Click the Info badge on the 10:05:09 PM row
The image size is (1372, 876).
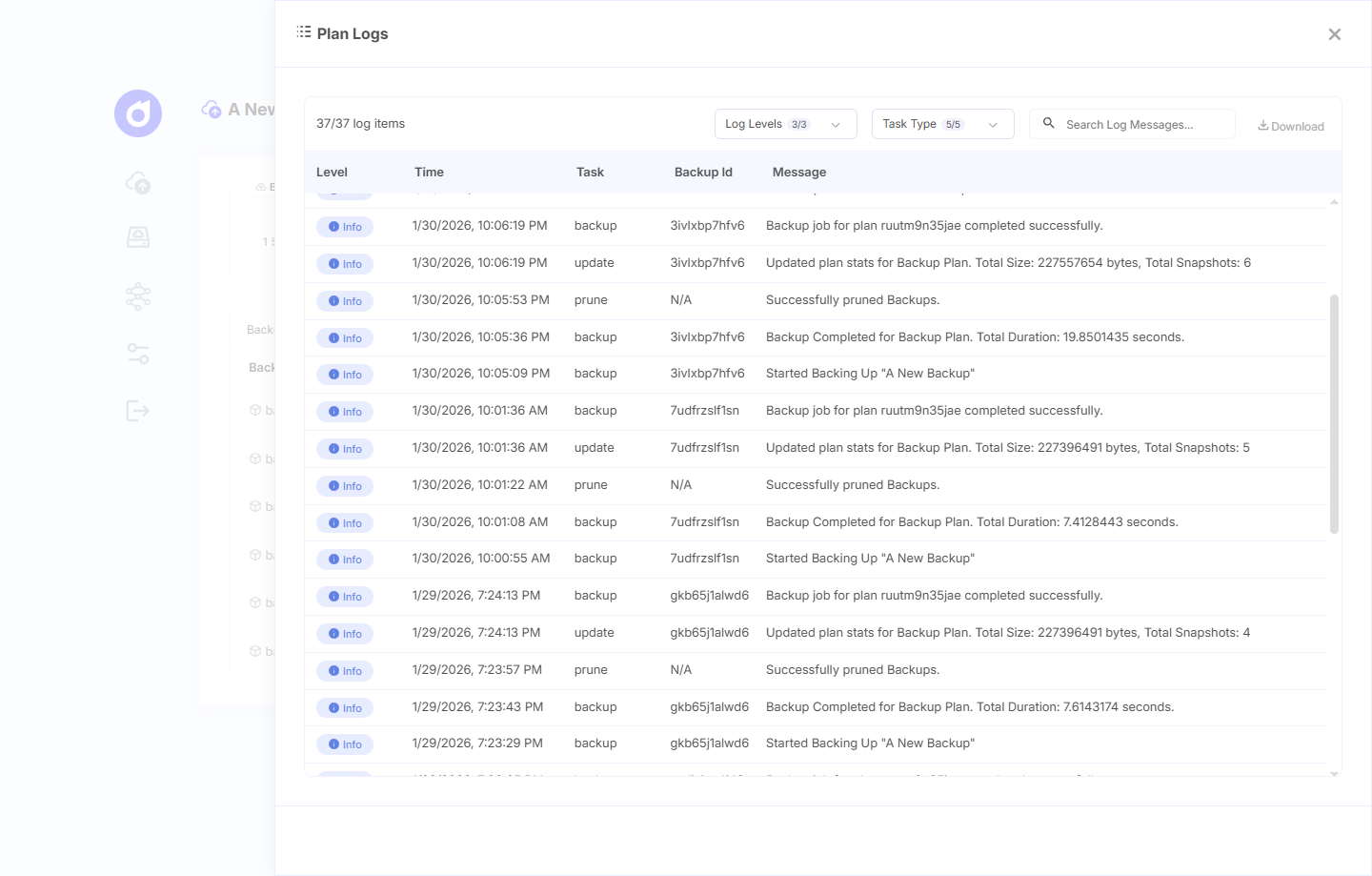[x=345, y=375]
